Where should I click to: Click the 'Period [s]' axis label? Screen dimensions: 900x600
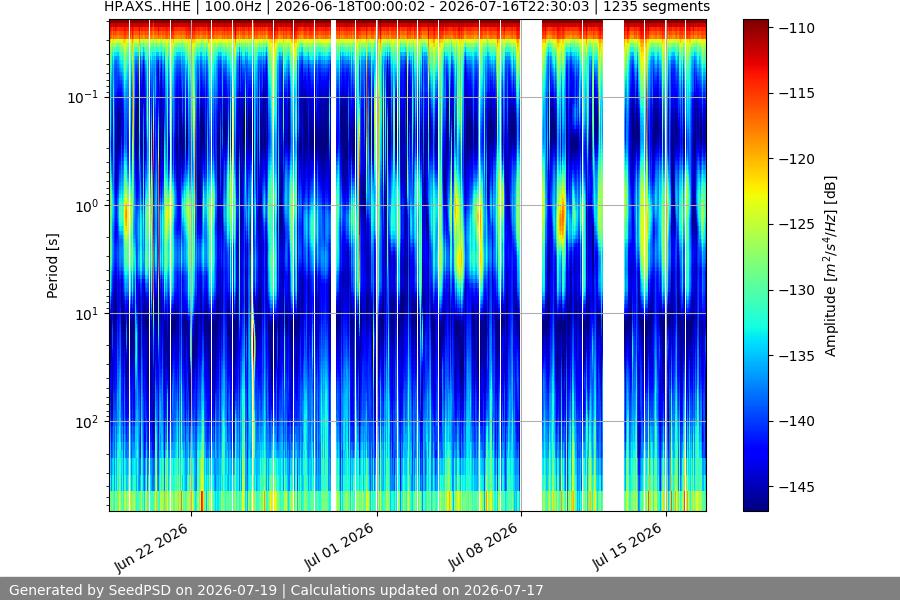tap(52, 266)
